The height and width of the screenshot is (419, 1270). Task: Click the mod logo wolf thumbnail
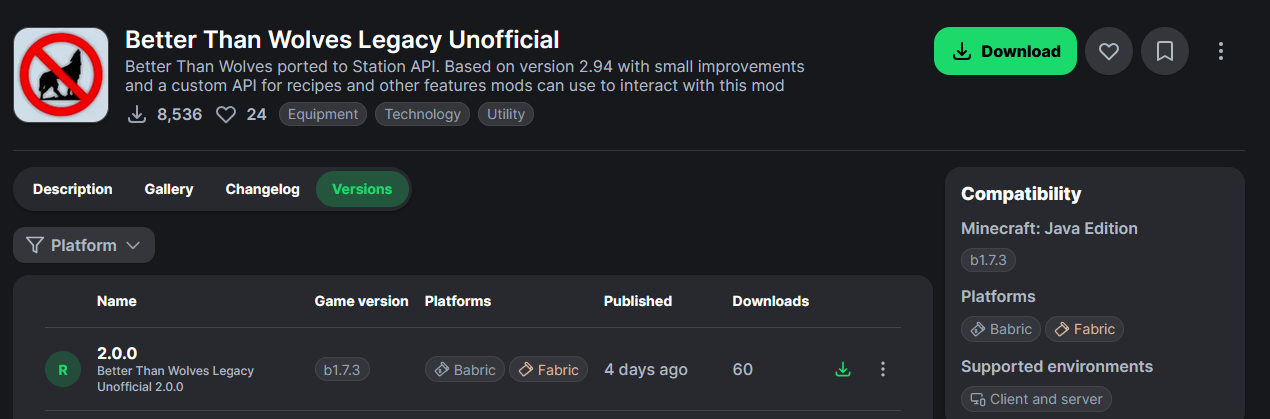click(x=61, y=75)
